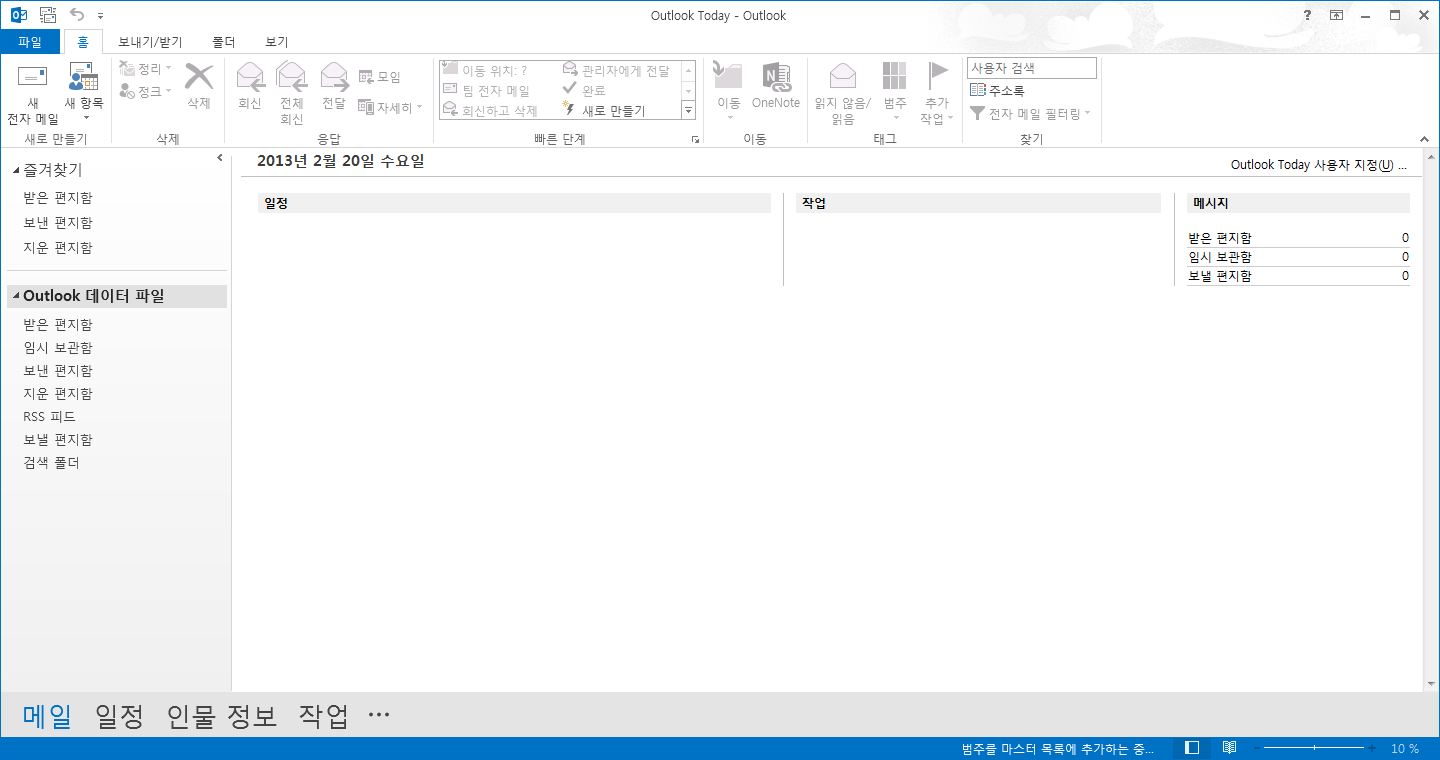Collapse the Outlook 데이터 파일 tree
1440x760 pixels.
(16, 296)
